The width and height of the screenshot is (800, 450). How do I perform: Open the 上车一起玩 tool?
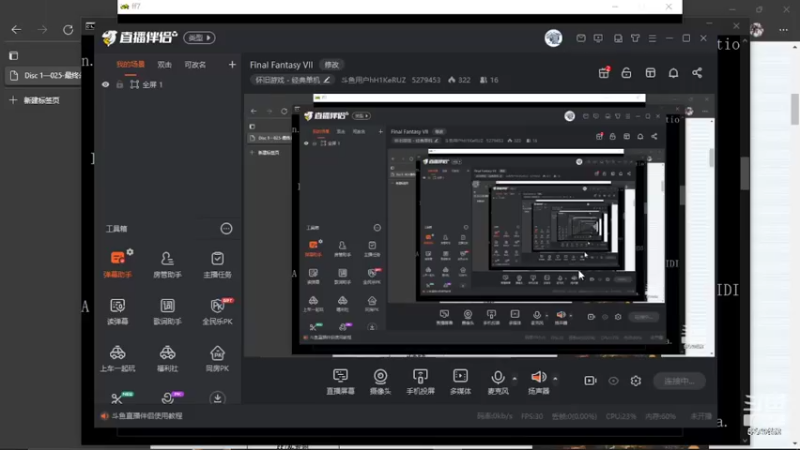point(117,358)
